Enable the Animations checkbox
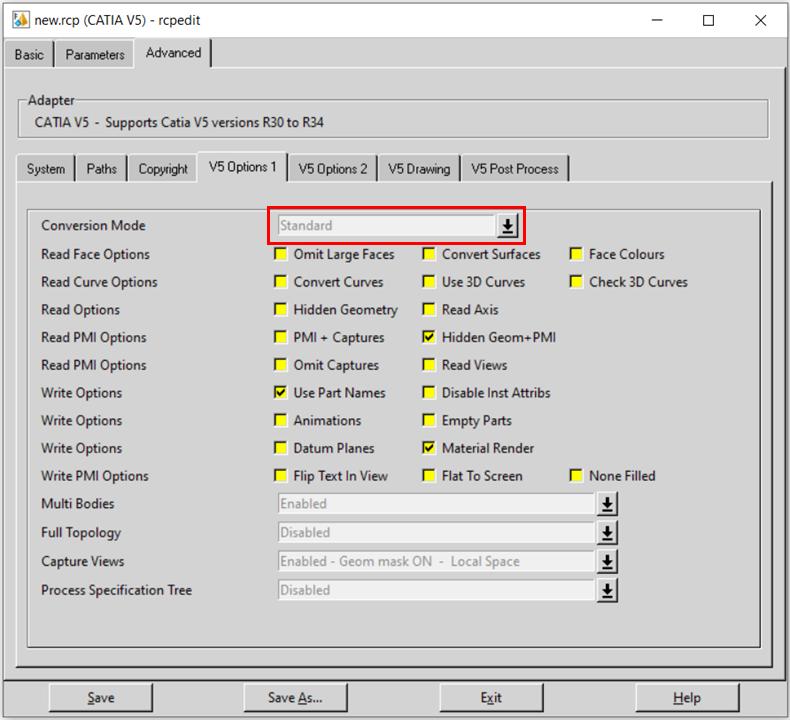 coord(280,420)
